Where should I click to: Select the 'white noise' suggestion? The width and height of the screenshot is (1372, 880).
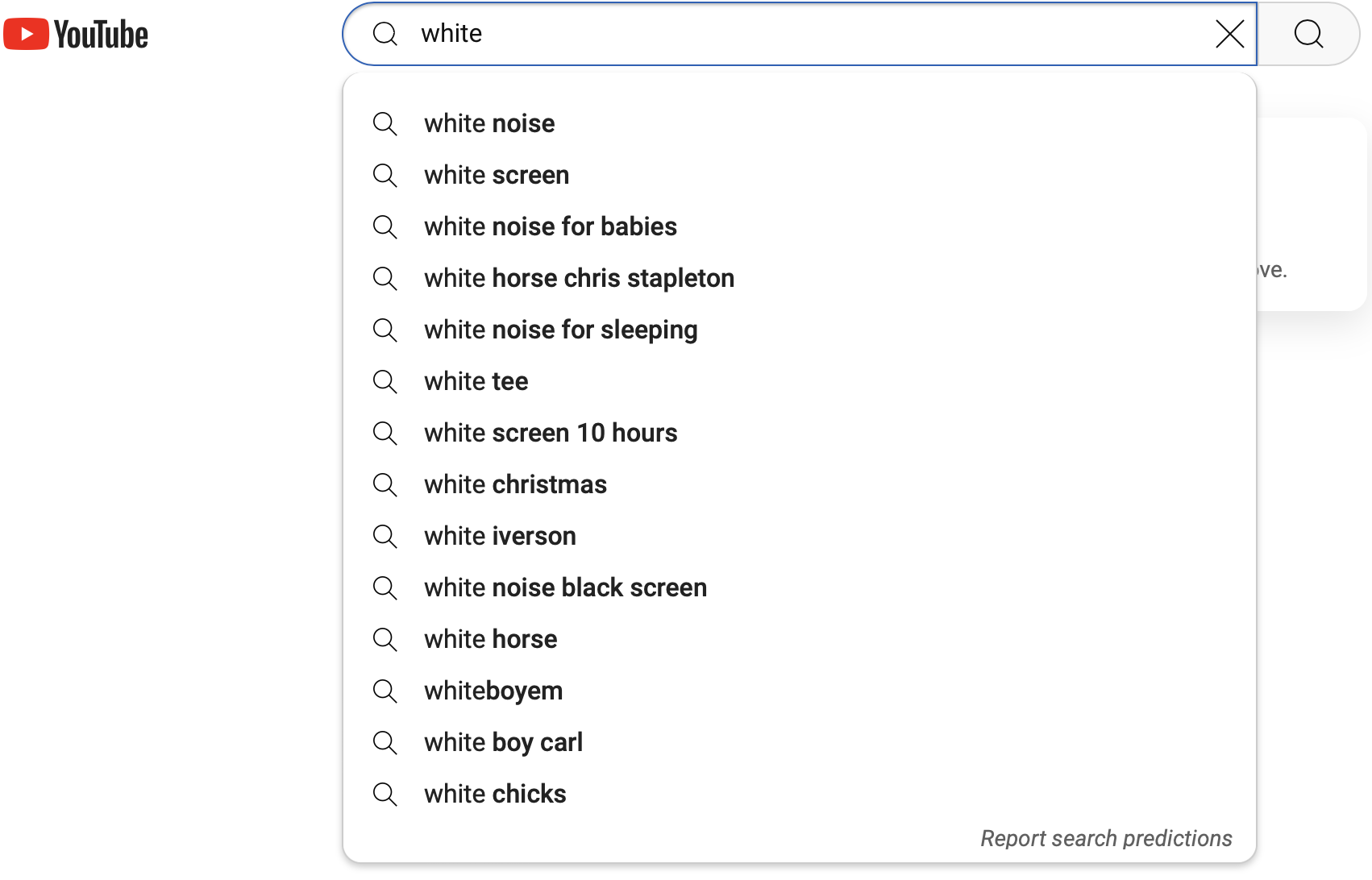tap(489, 123)
